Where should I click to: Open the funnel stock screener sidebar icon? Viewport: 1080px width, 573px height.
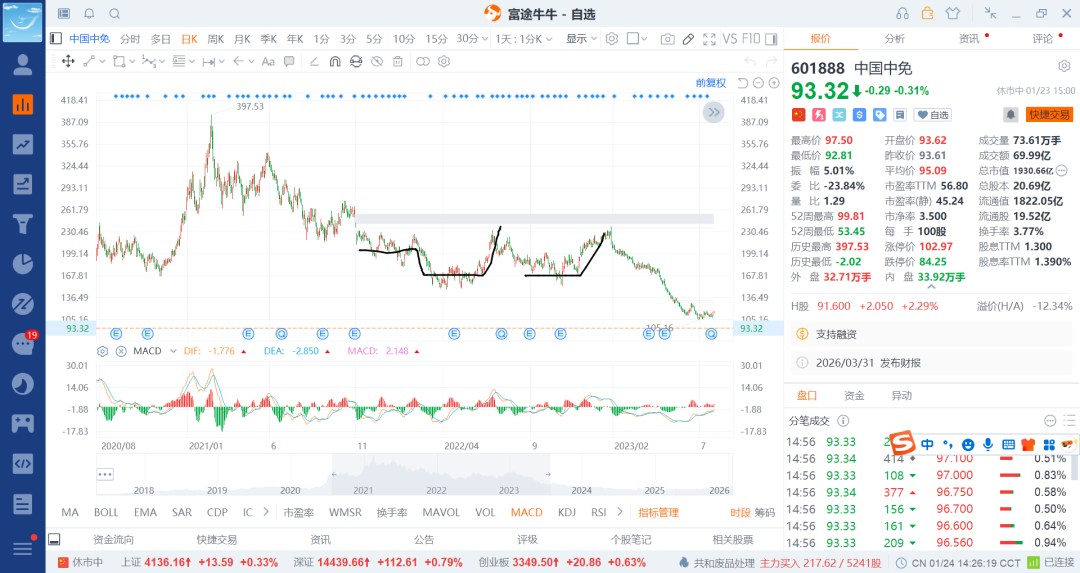click(x=23, y=224)
